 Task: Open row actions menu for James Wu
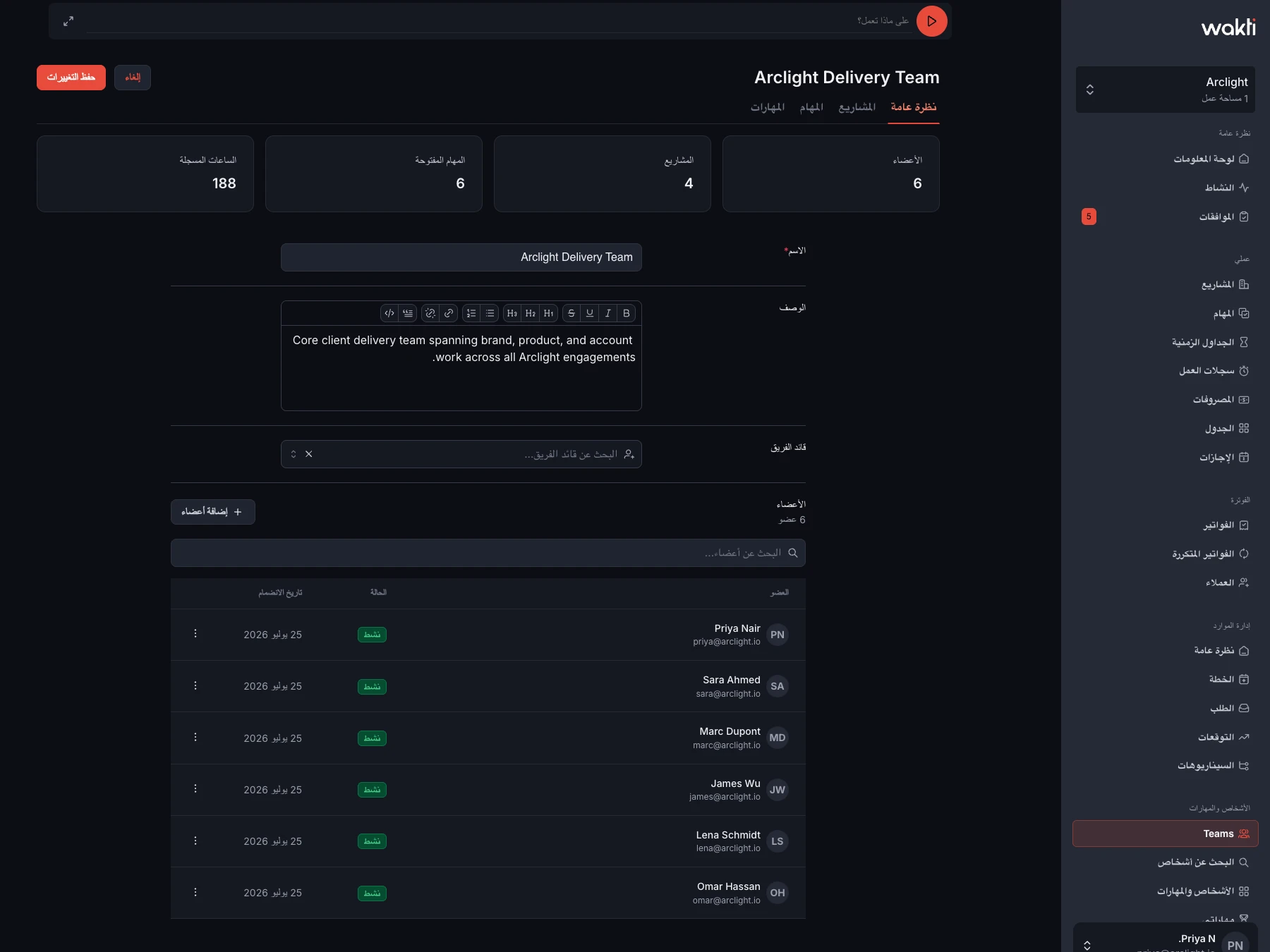click(195, 789)
